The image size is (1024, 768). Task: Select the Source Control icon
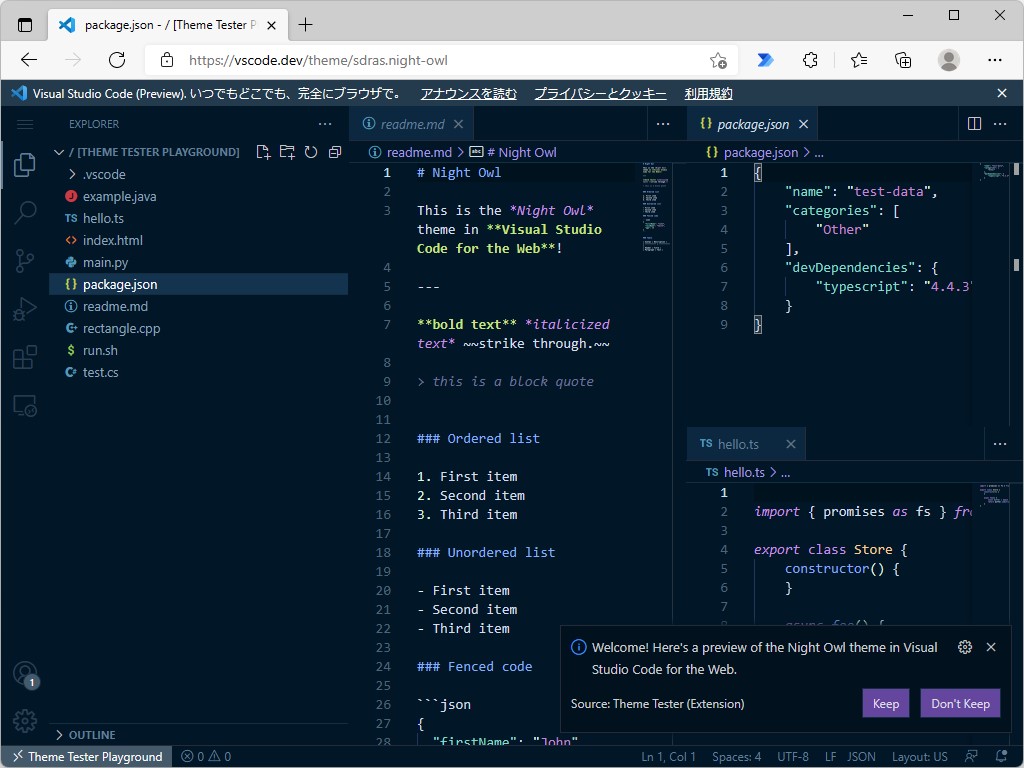(24, 262)
